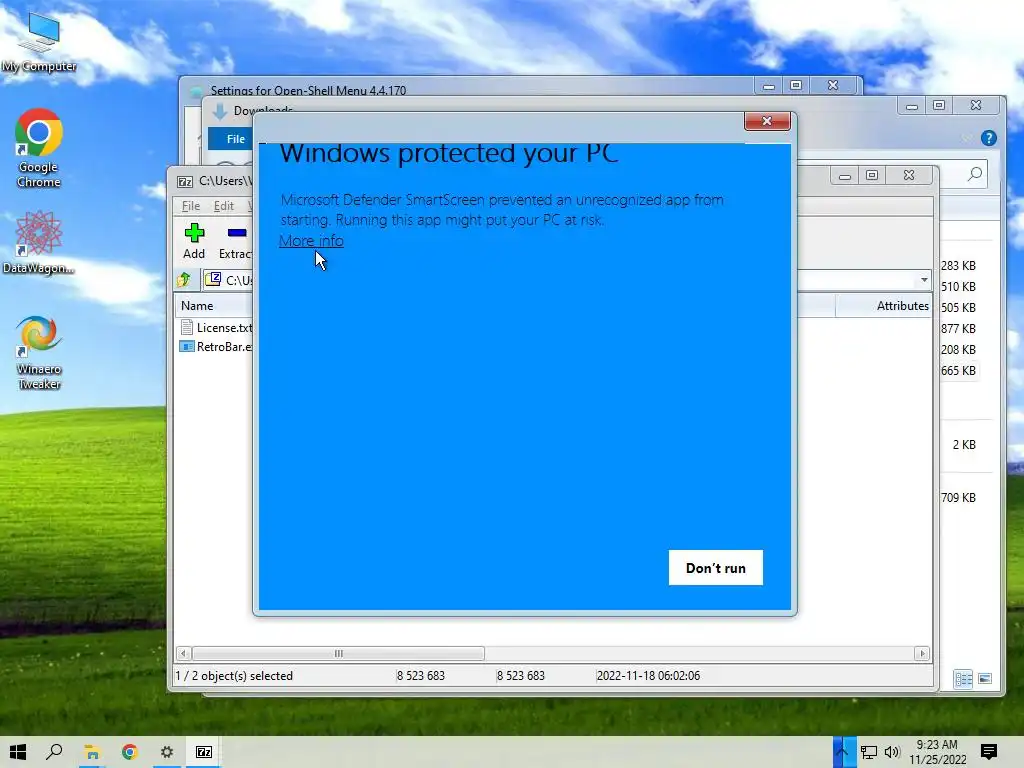The width and height of the screenshot is (1024, 768).
Task: Open the File menu in 7-Zip
Action: click(x=191, y=206)
